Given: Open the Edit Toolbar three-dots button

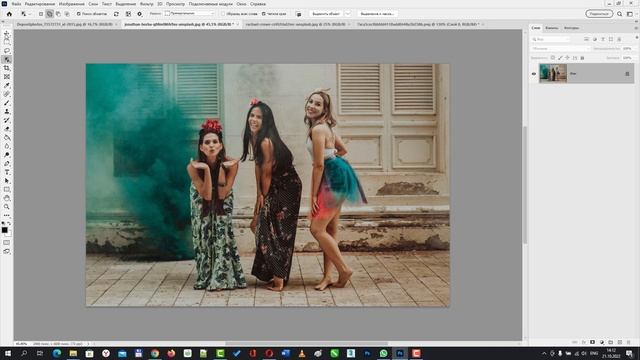Looking at the screenshot, I should [7, 215].
